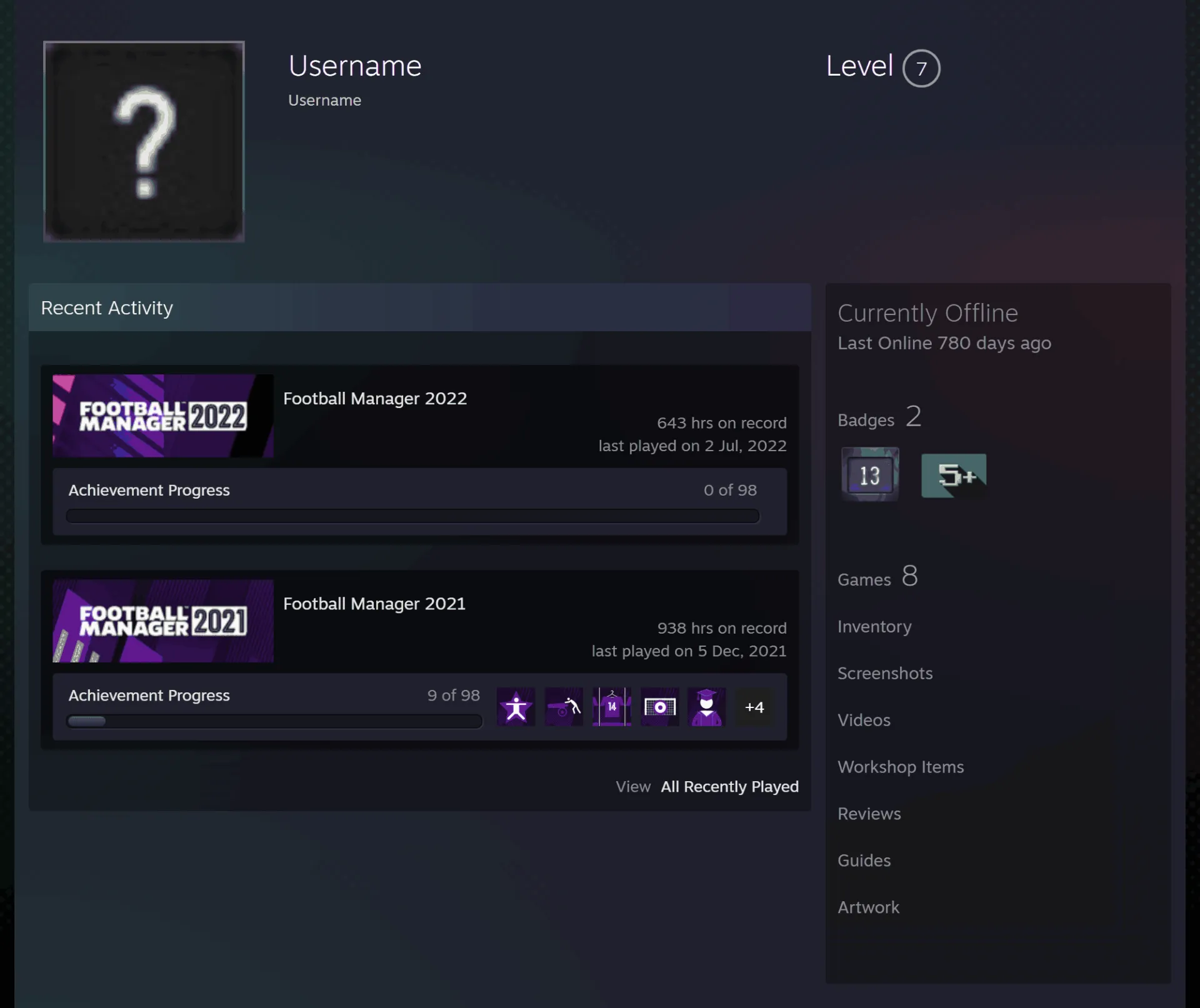Open the Games 8 list

[877, 576]
